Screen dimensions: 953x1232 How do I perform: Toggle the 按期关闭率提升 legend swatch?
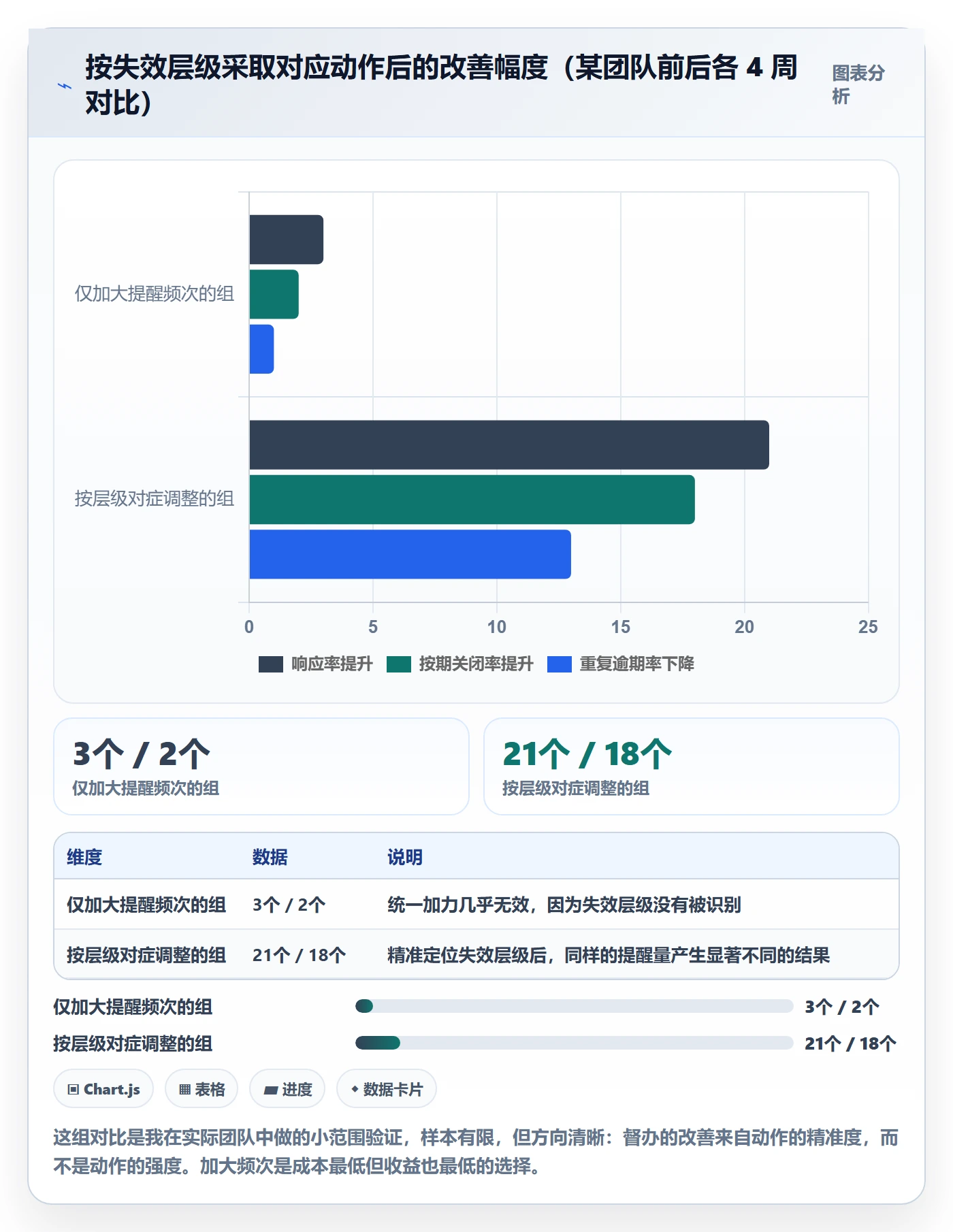[398, 664]
